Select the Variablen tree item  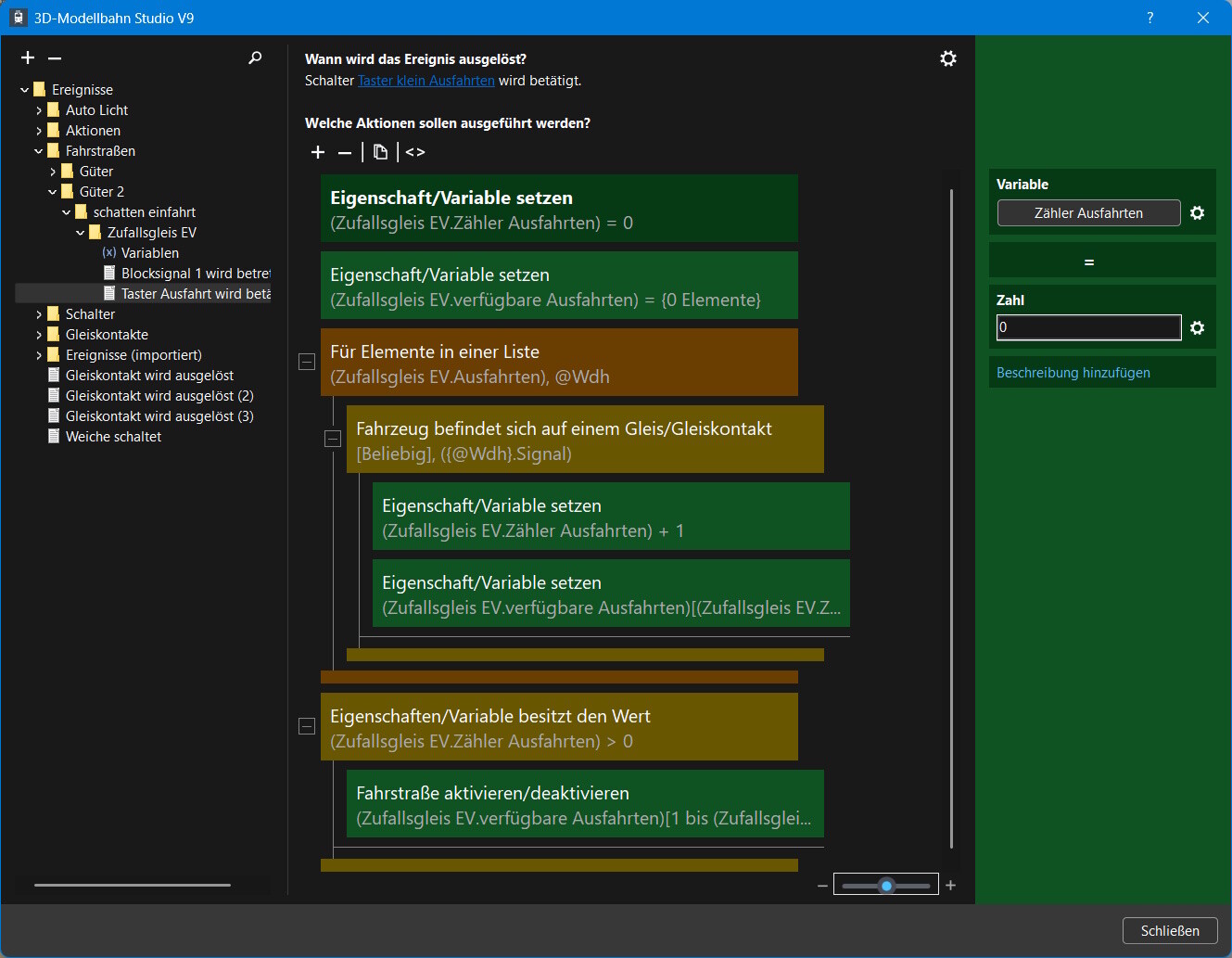pyautogui.click(x=149, y=253)
